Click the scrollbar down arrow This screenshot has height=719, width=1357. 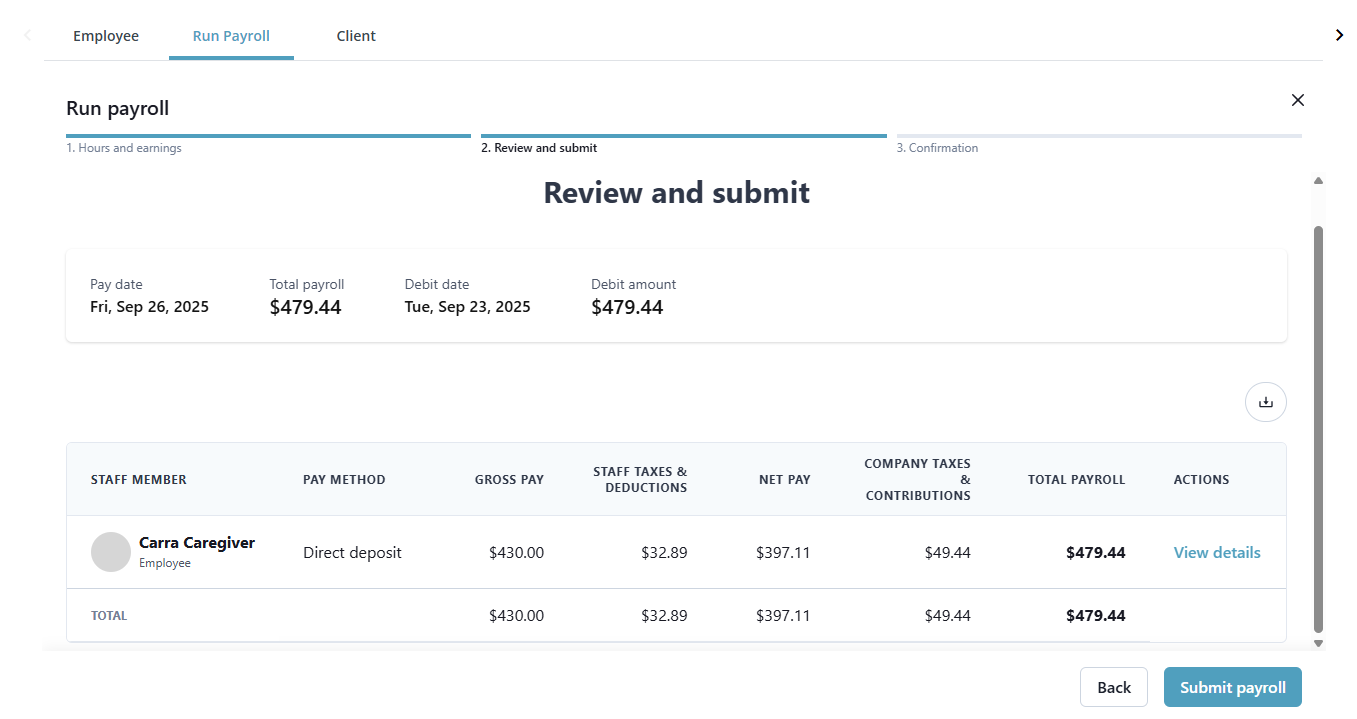(x=1318, y=643)
